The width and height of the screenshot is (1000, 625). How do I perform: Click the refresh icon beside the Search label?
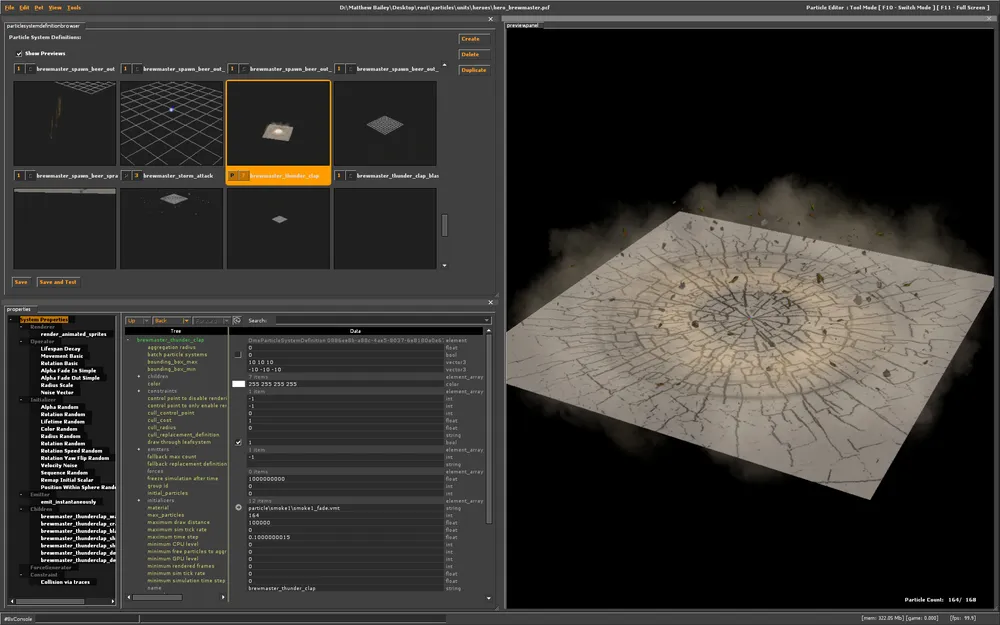pos(237,321)
